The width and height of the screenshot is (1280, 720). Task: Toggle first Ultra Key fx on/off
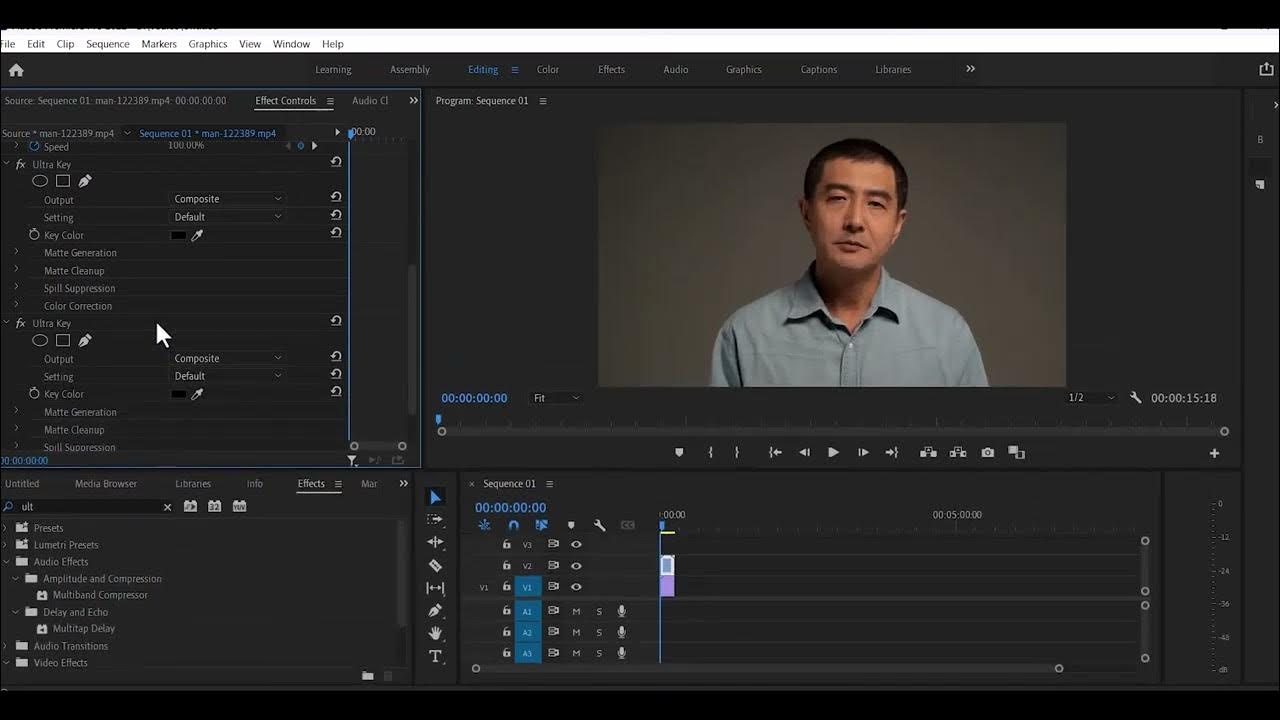(x=20, y=165)
